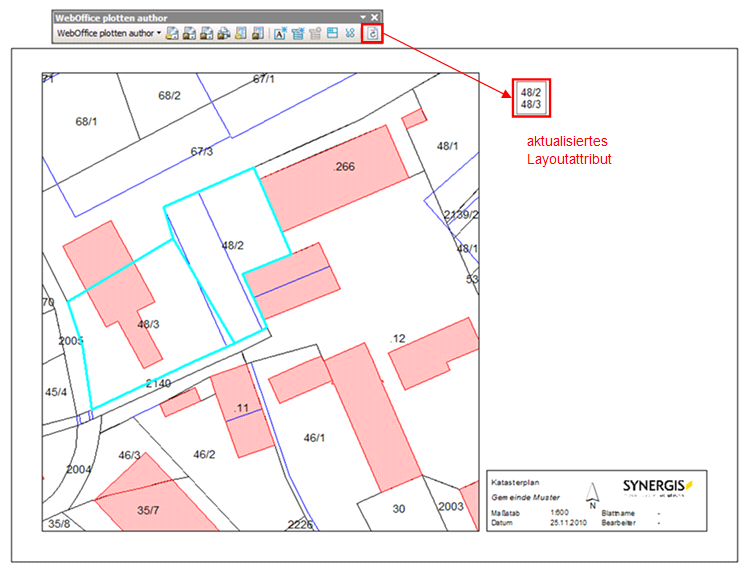Click parcel label '46/1' on the map
This screenshot has height=567, width=743.
(x=314, y=438)
